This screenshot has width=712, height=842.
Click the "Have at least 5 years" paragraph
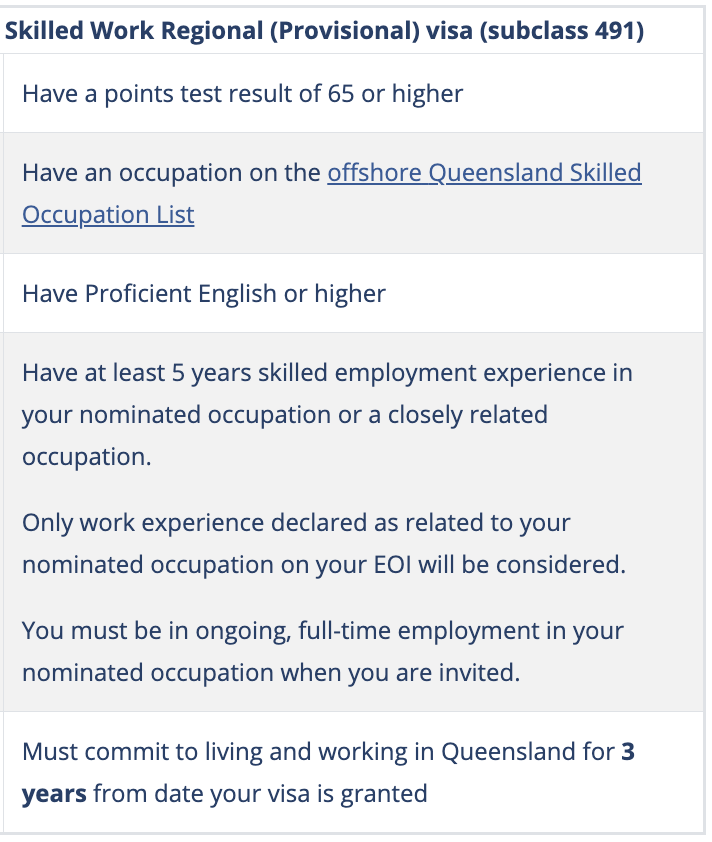[327, 373]
